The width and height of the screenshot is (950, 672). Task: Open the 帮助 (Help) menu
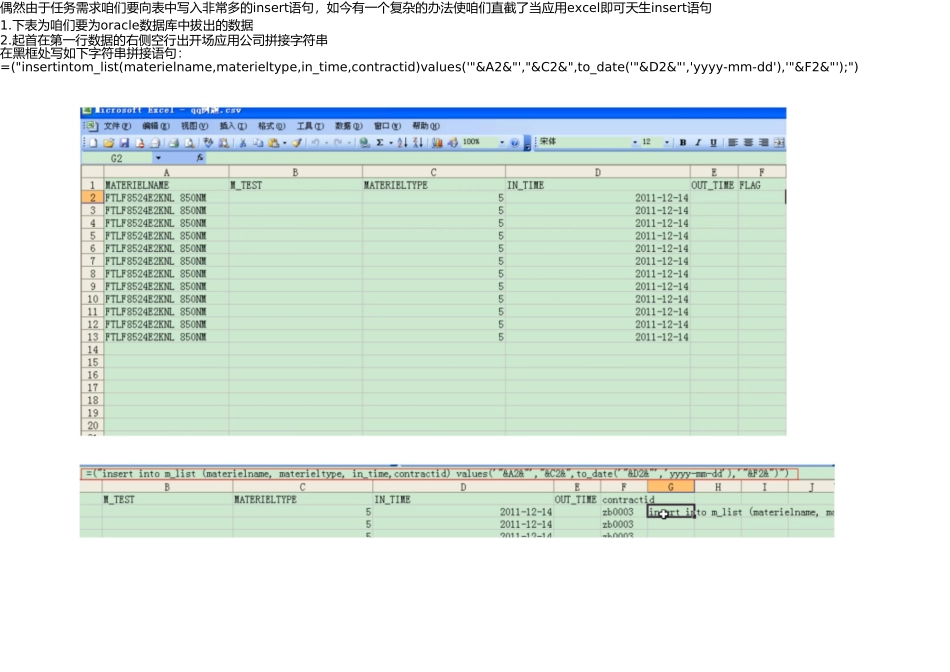point(426,126)
